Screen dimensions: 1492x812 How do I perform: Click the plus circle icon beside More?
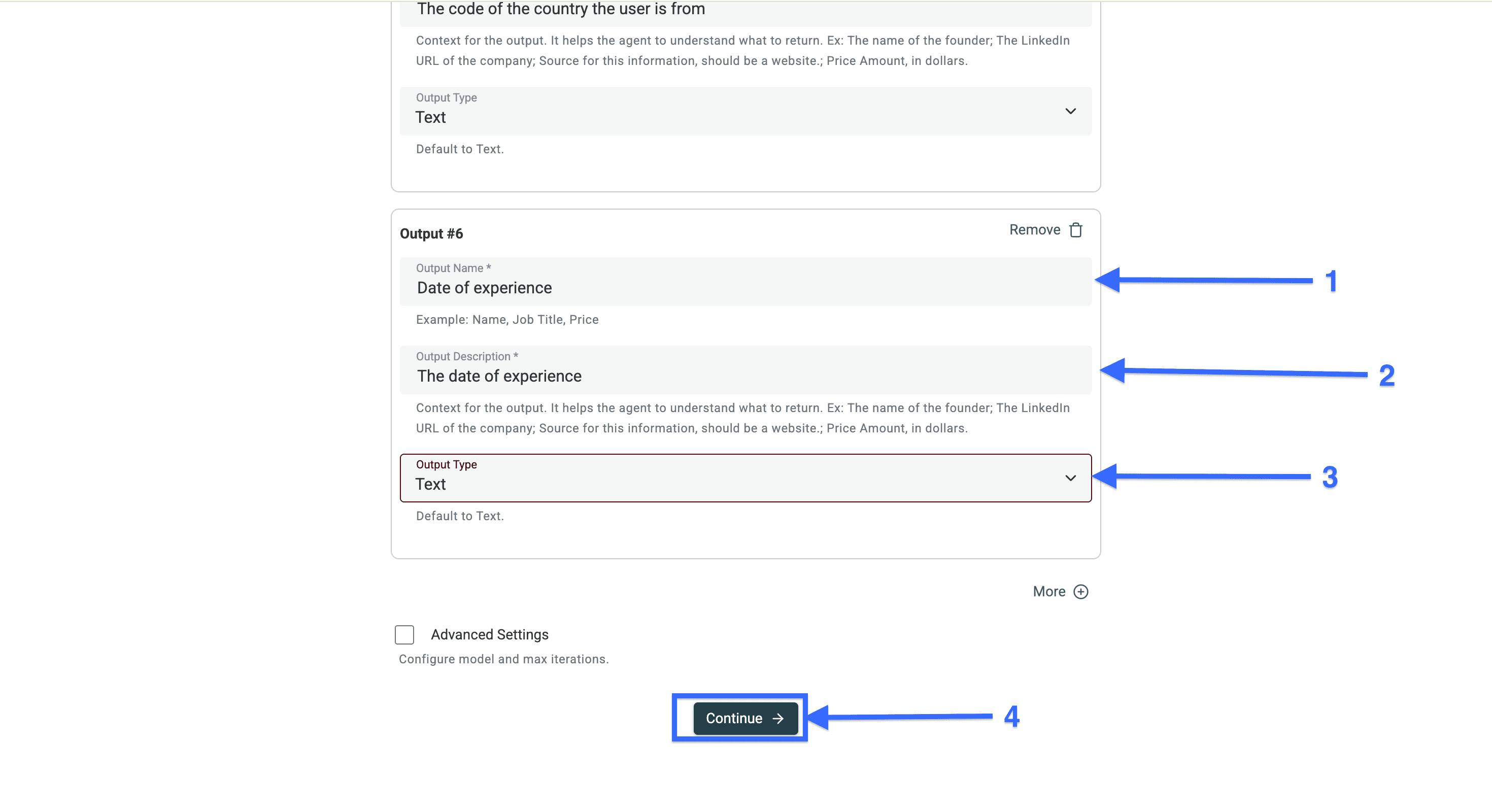pos(1080,591)
